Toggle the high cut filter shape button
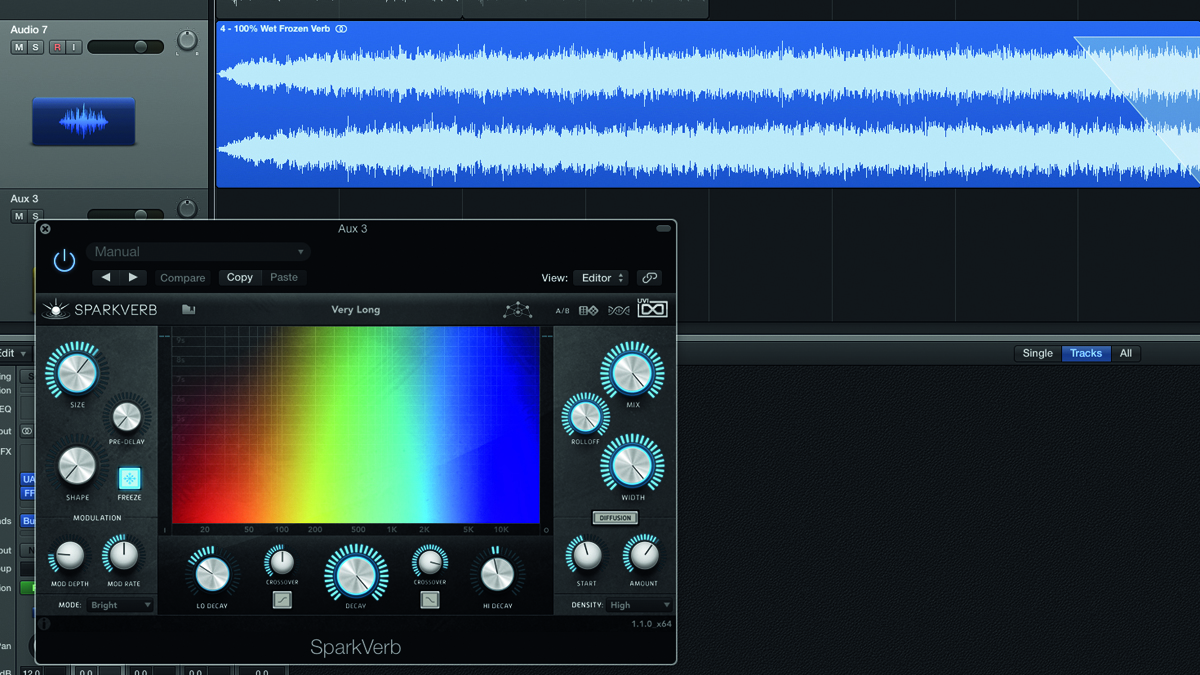Image resolution: width=1200 pixels, height=675 pixels. coord(429,600)
